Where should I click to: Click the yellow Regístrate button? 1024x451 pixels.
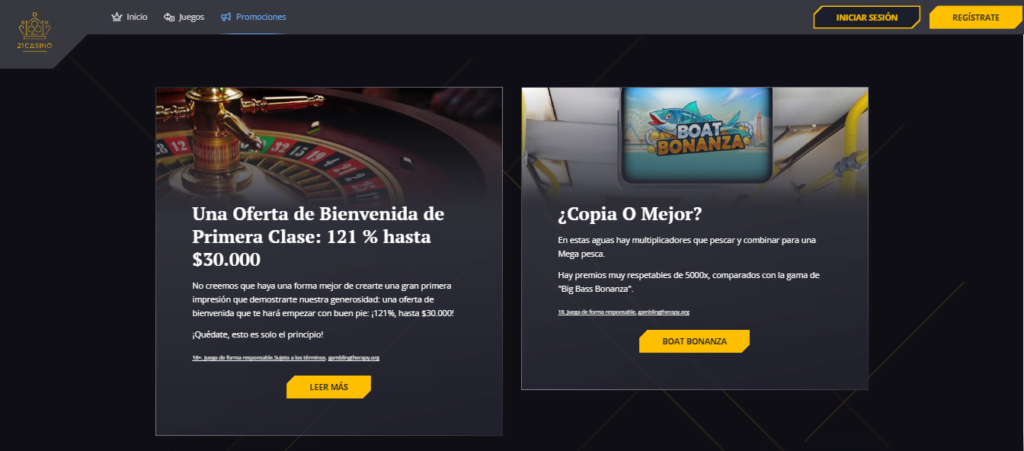tap(976, 18)
